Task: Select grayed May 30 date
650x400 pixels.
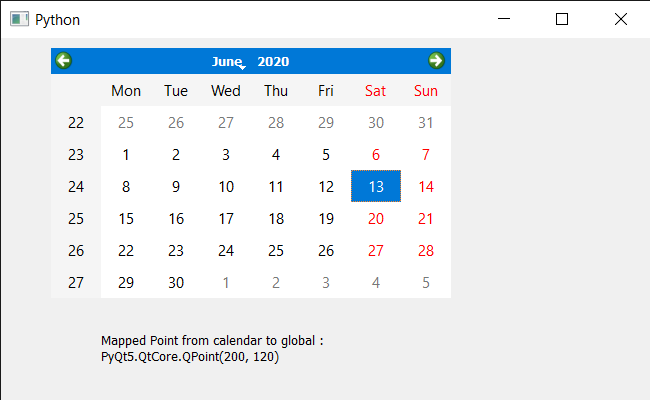Action: (x=376, y=122)
